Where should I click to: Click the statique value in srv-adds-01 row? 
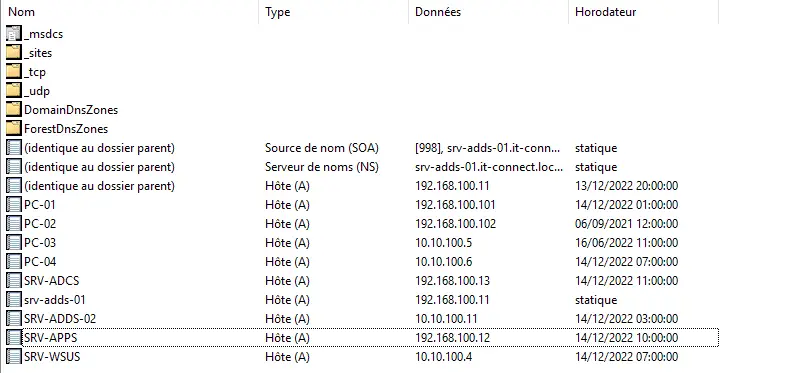point(596,300)
